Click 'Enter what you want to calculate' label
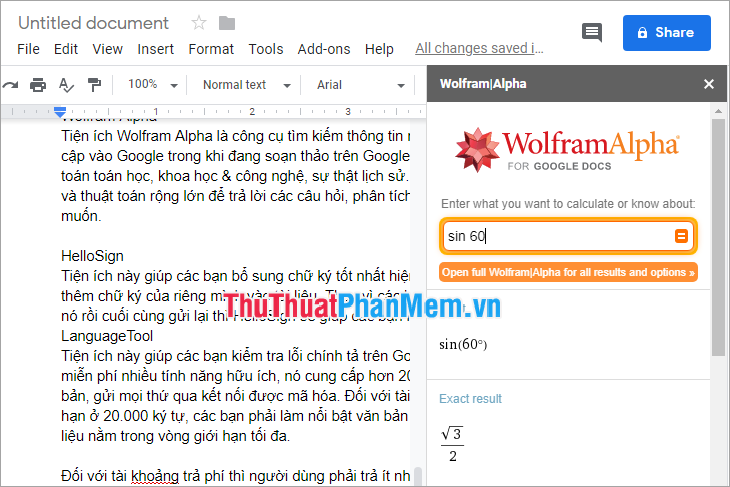The width and height of the screenshot is (730, 487). tap(568, 203)
